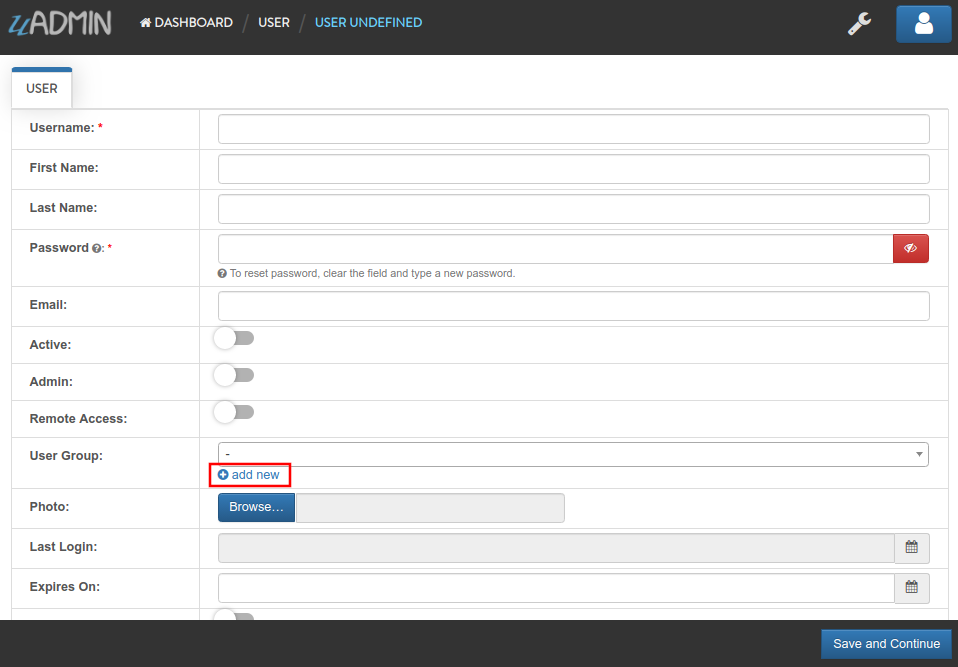Open Last Login calendar picker
This screenshot has height=667, width=958.
(x=912, y=547)
